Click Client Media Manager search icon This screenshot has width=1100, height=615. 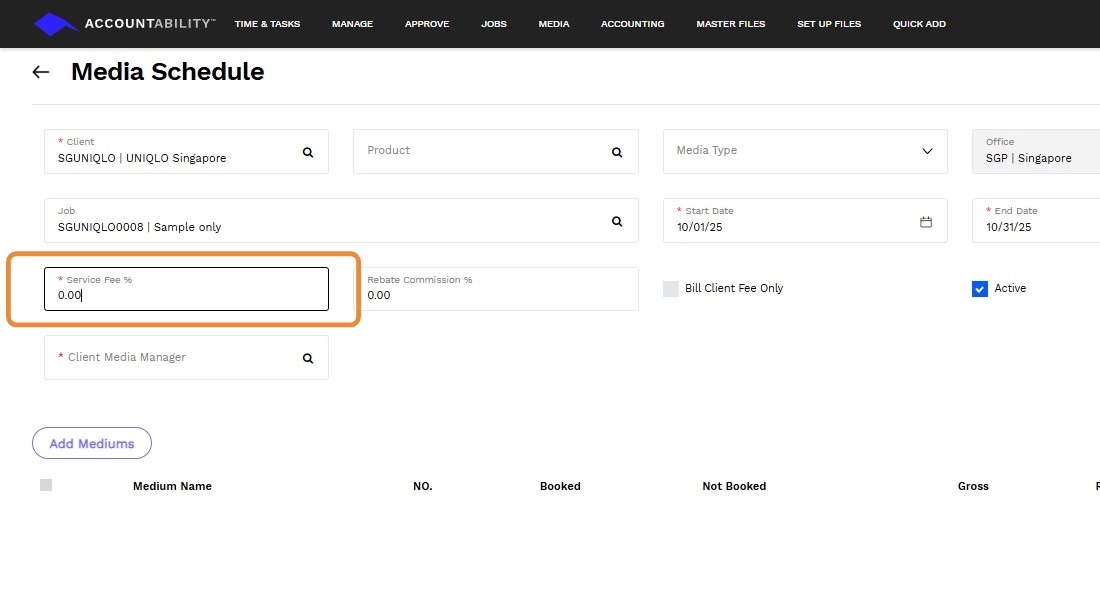[x=308, y=358]
